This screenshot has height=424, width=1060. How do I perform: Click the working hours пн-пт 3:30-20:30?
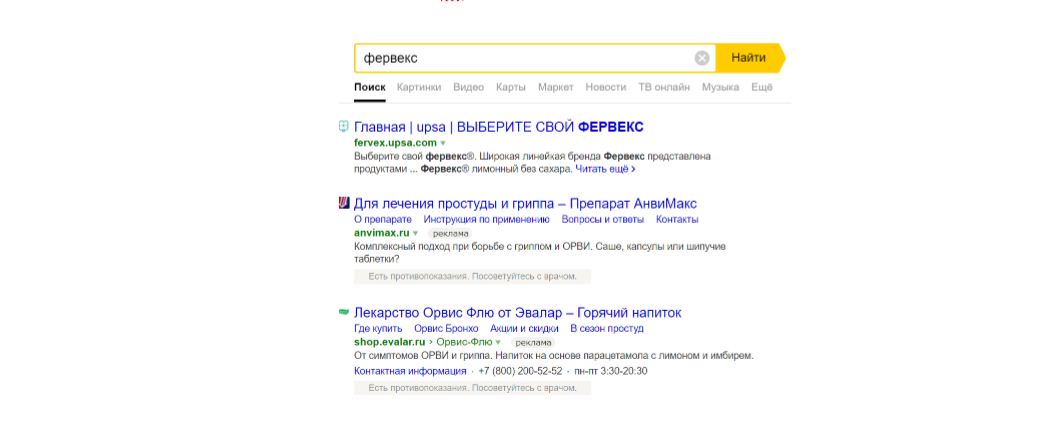(x=611, y=371)
